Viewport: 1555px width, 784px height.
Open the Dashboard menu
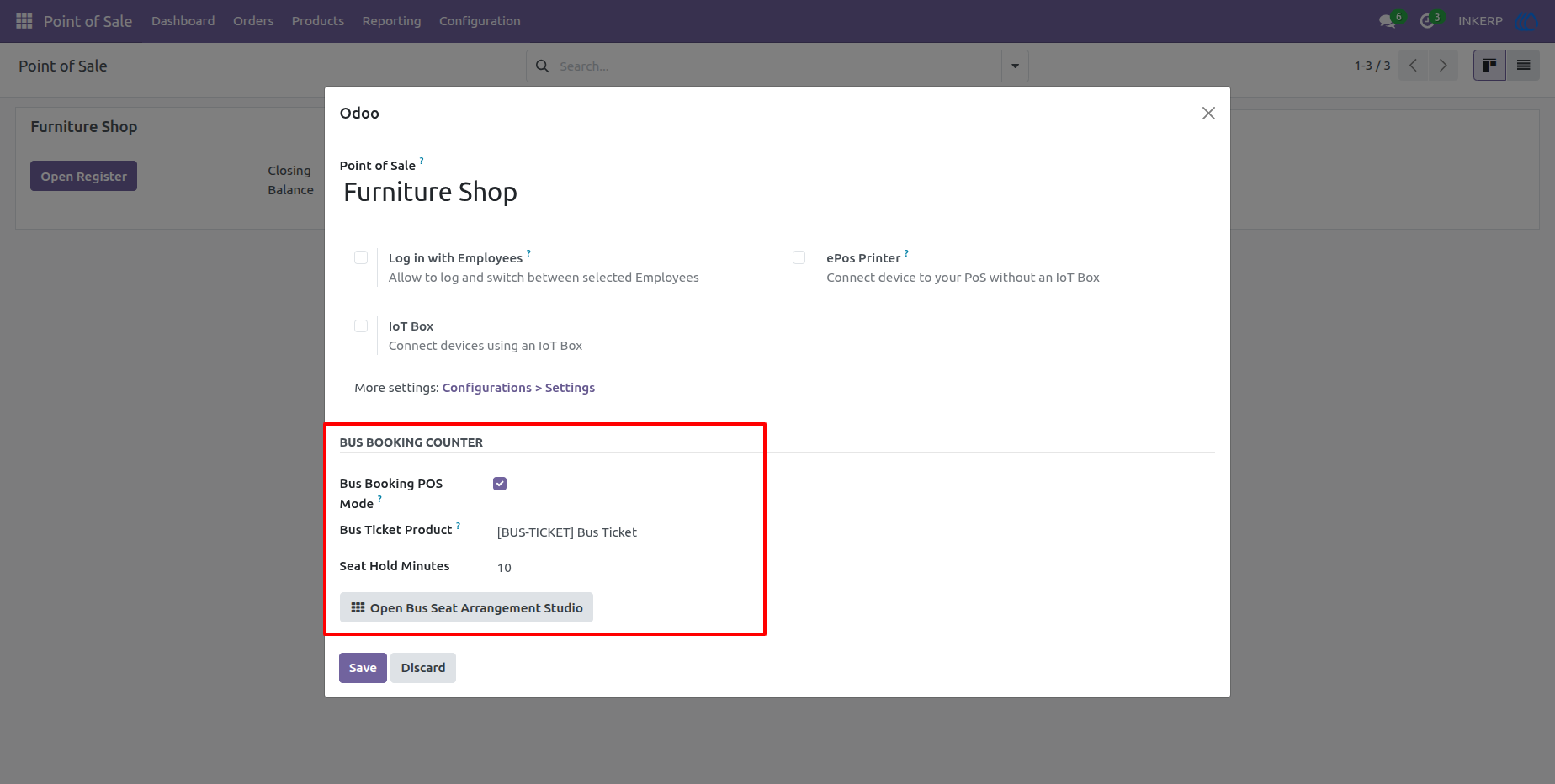click(x=183, y=21)
